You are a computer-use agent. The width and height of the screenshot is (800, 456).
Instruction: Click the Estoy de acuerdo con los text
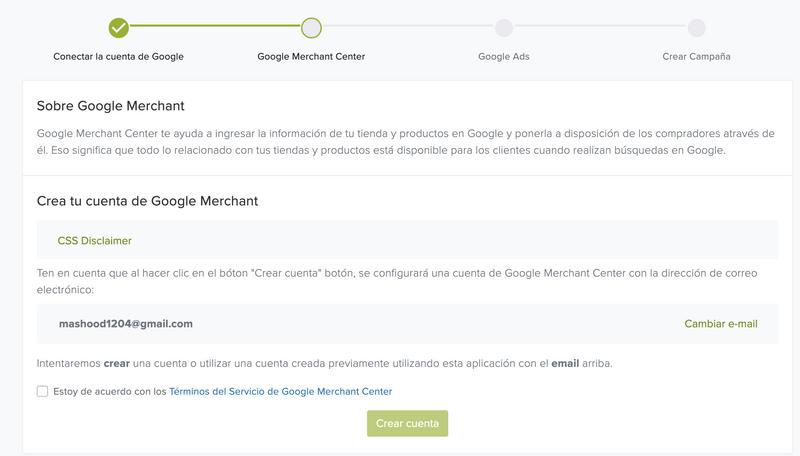point(110,392)
